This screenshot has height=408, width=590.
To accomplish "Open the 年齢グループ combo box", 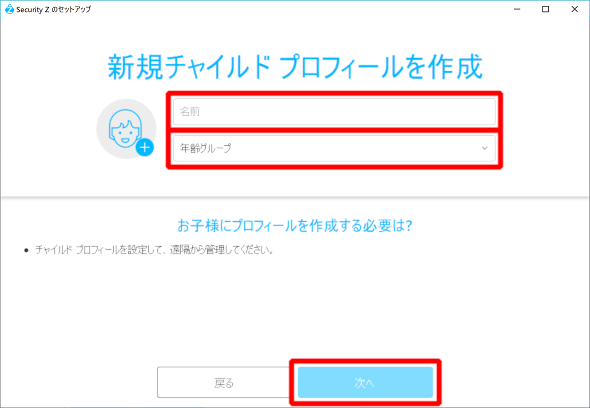I will (x=334, y=148).
